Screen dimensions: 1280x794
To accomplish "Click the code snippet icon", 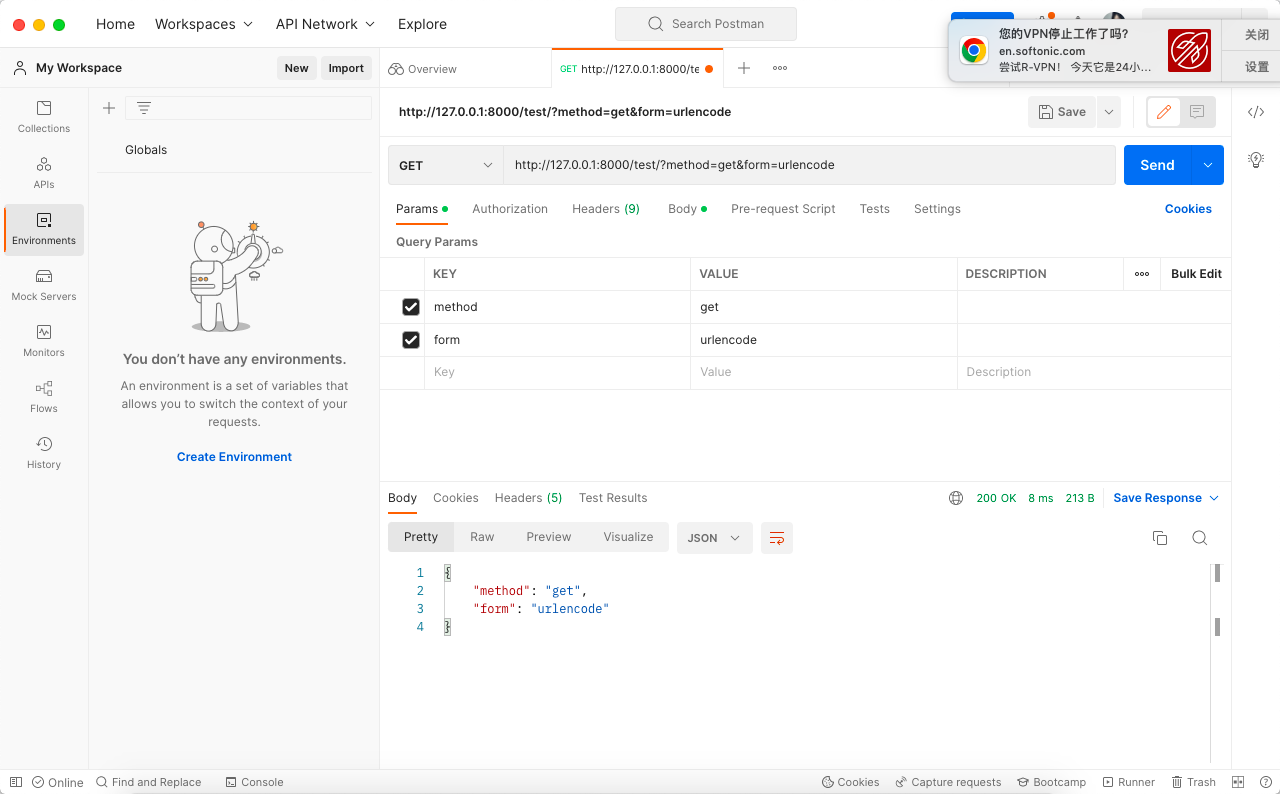I will (1256, 112).
